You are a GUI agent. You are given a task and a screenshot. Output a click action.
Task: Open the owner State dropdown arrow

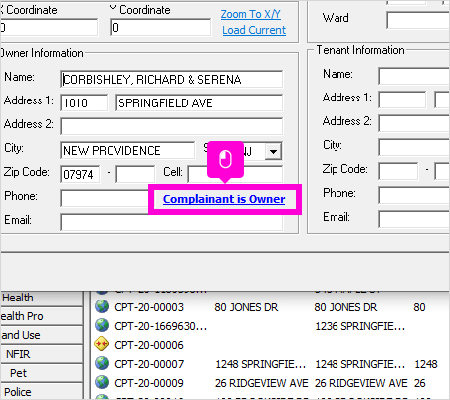click(x=274, y=151)
